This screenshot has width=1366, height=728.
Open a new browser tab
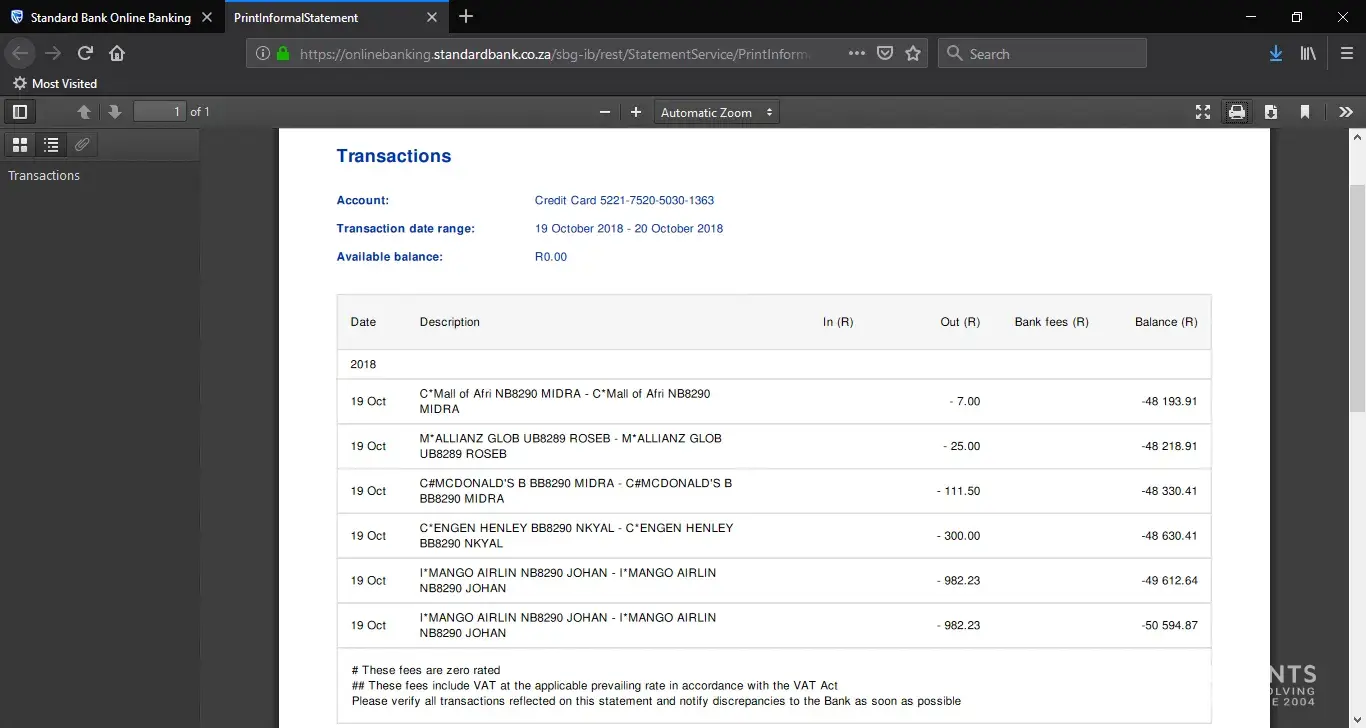(x=466, y=17)
